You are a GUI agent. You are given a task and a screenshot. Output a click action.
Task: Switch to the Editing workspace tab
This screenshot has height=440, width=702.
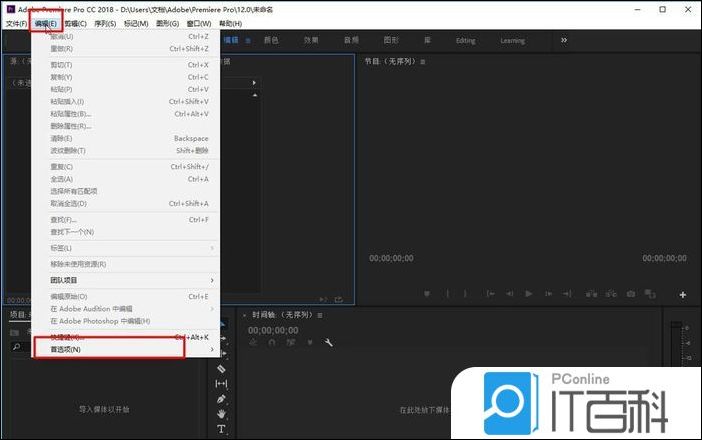[466, 40]
